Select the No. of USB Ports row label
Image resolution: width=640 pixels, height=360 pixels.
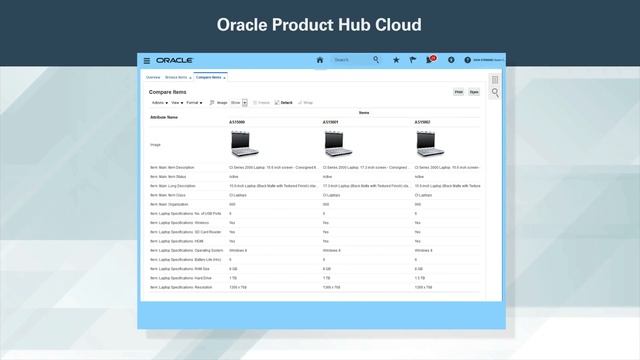point(186,214)
